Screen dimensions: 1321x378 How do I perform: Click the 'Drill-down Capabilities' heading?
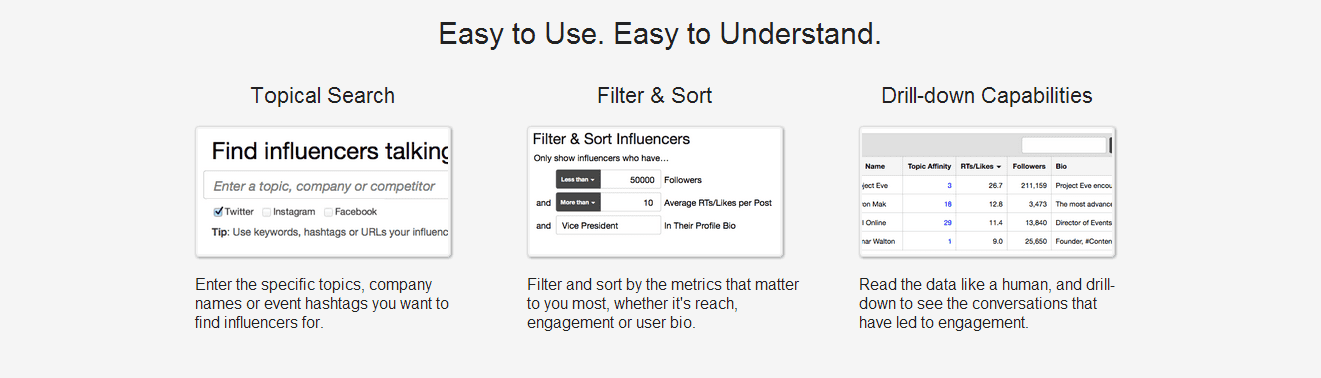pos(987,96)
